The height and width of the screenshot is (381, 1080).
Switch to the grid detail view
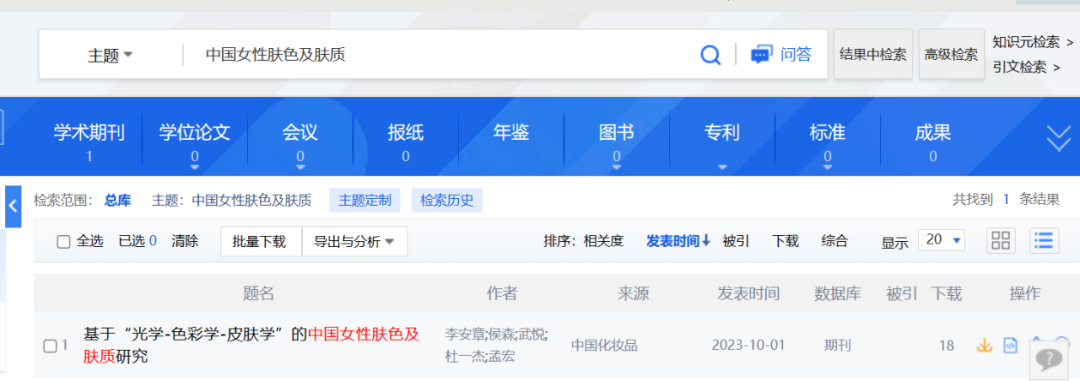click(x=1001, y=240)
